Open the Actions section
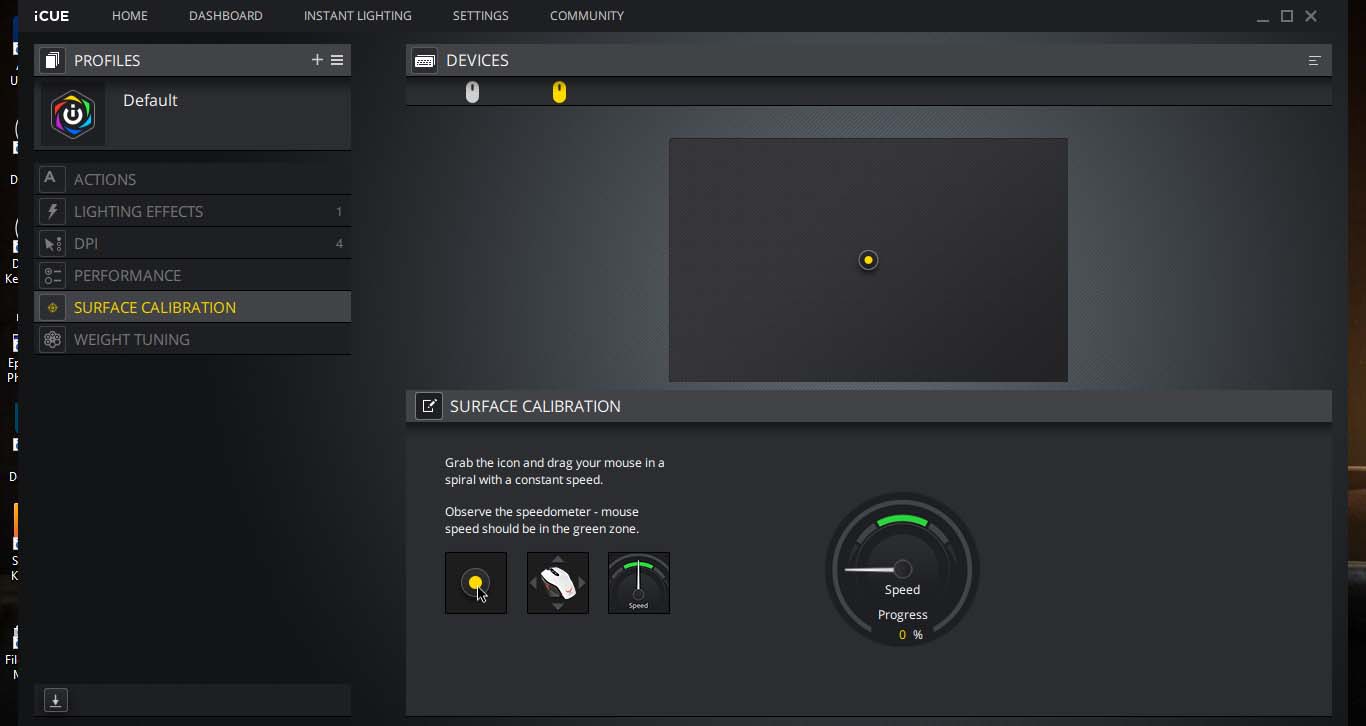The height and width of the screenshot is (726, 1366). [x=105, y=180]
